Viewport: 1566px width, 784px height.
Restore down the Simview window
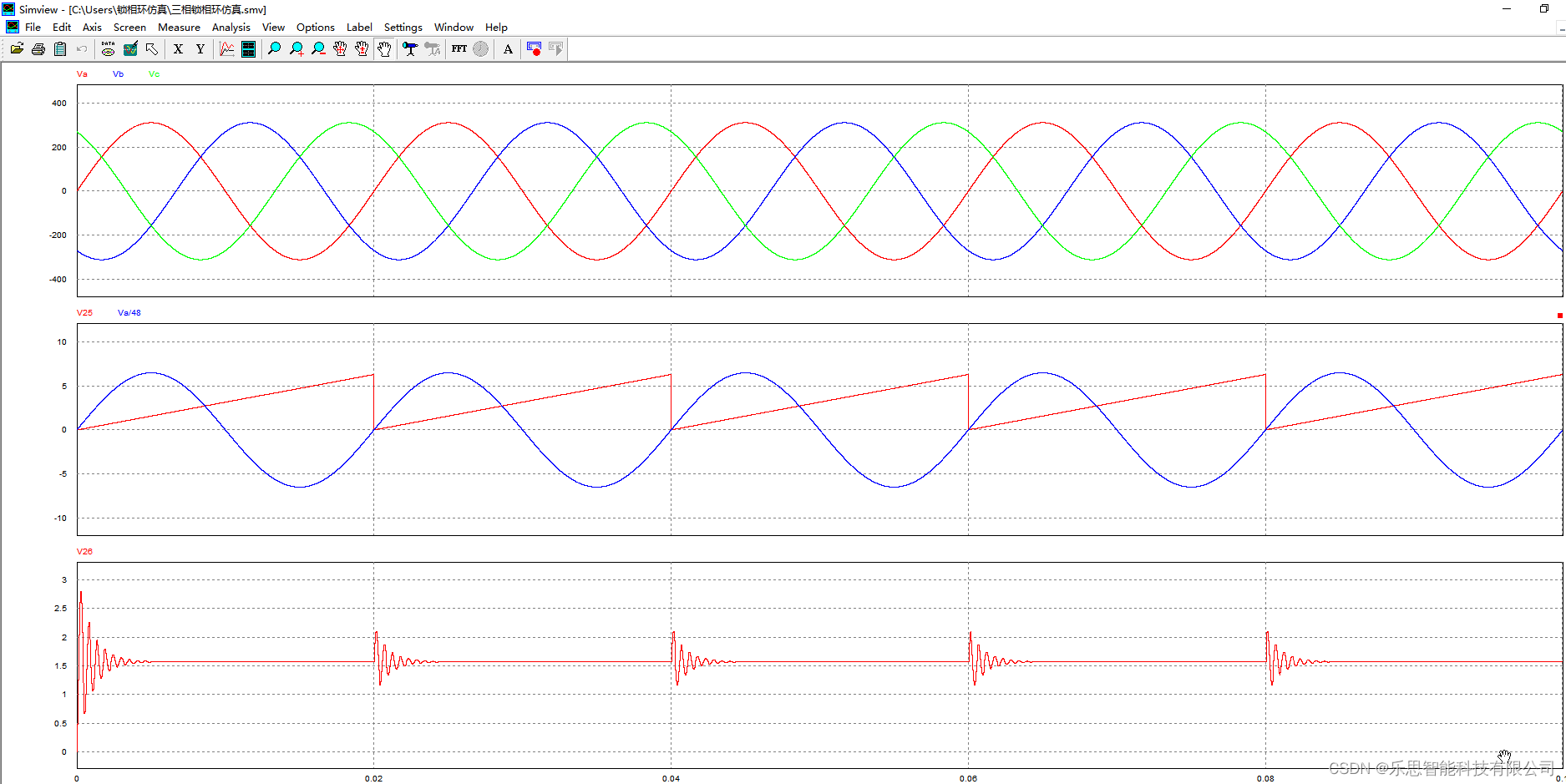(1543, 8)
